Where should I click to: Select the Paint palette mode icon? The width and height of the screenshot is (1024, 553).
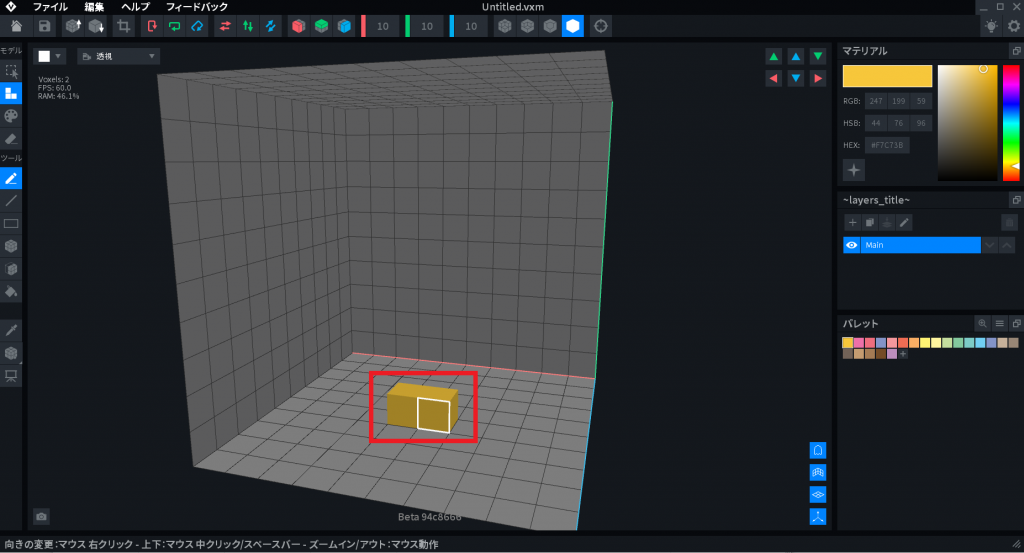[11, 116]
